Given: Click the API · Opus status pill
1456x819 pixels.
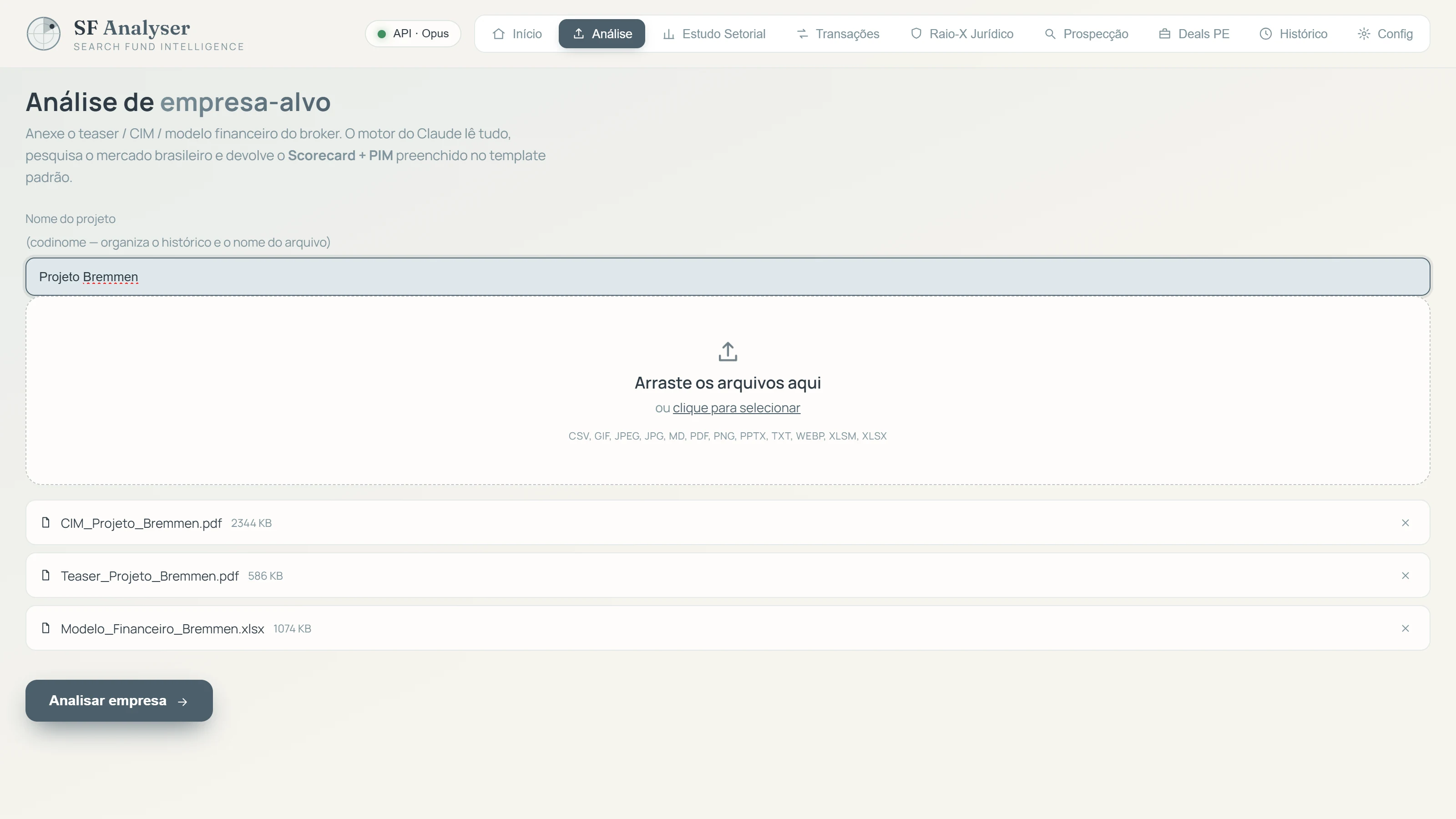Looking at the screenshot, I should [x=413, y=34].
